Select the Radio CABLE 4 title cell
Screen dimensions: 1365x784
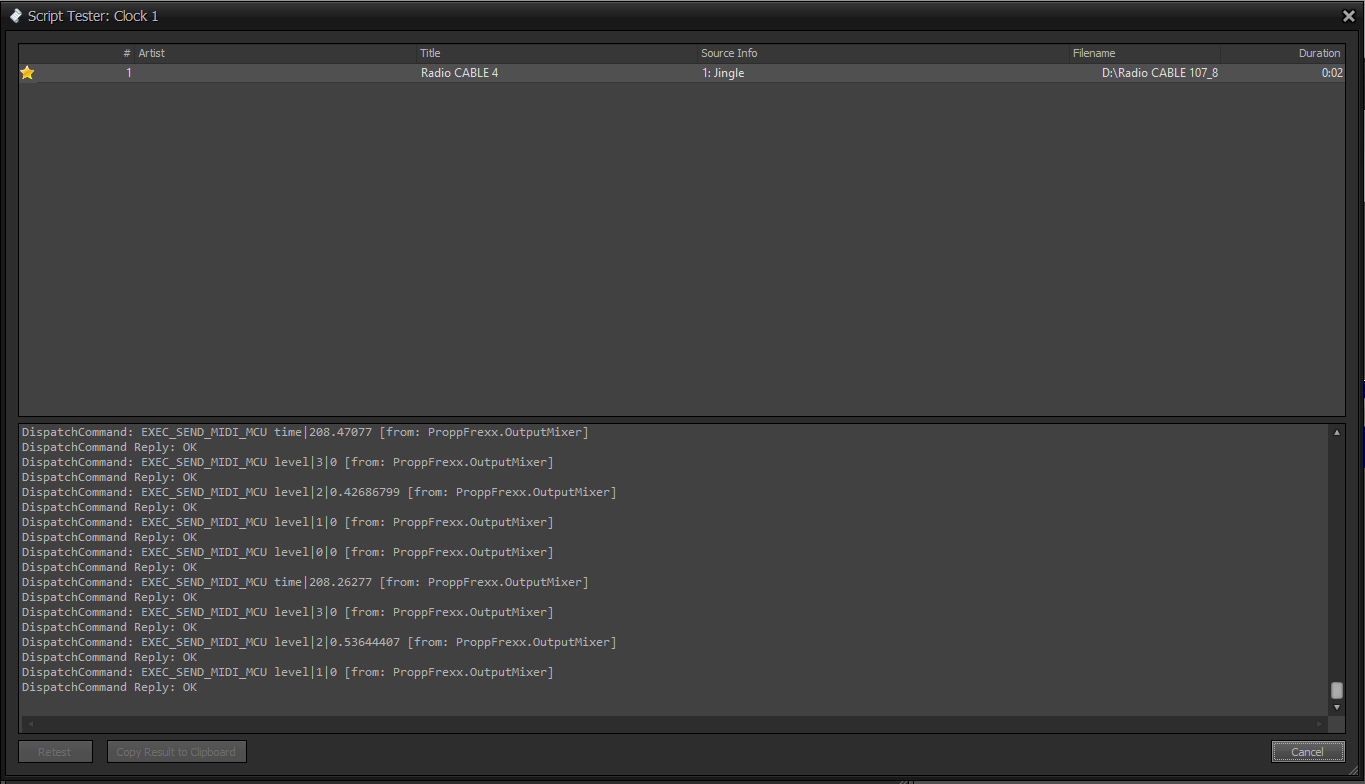point(460,73)
